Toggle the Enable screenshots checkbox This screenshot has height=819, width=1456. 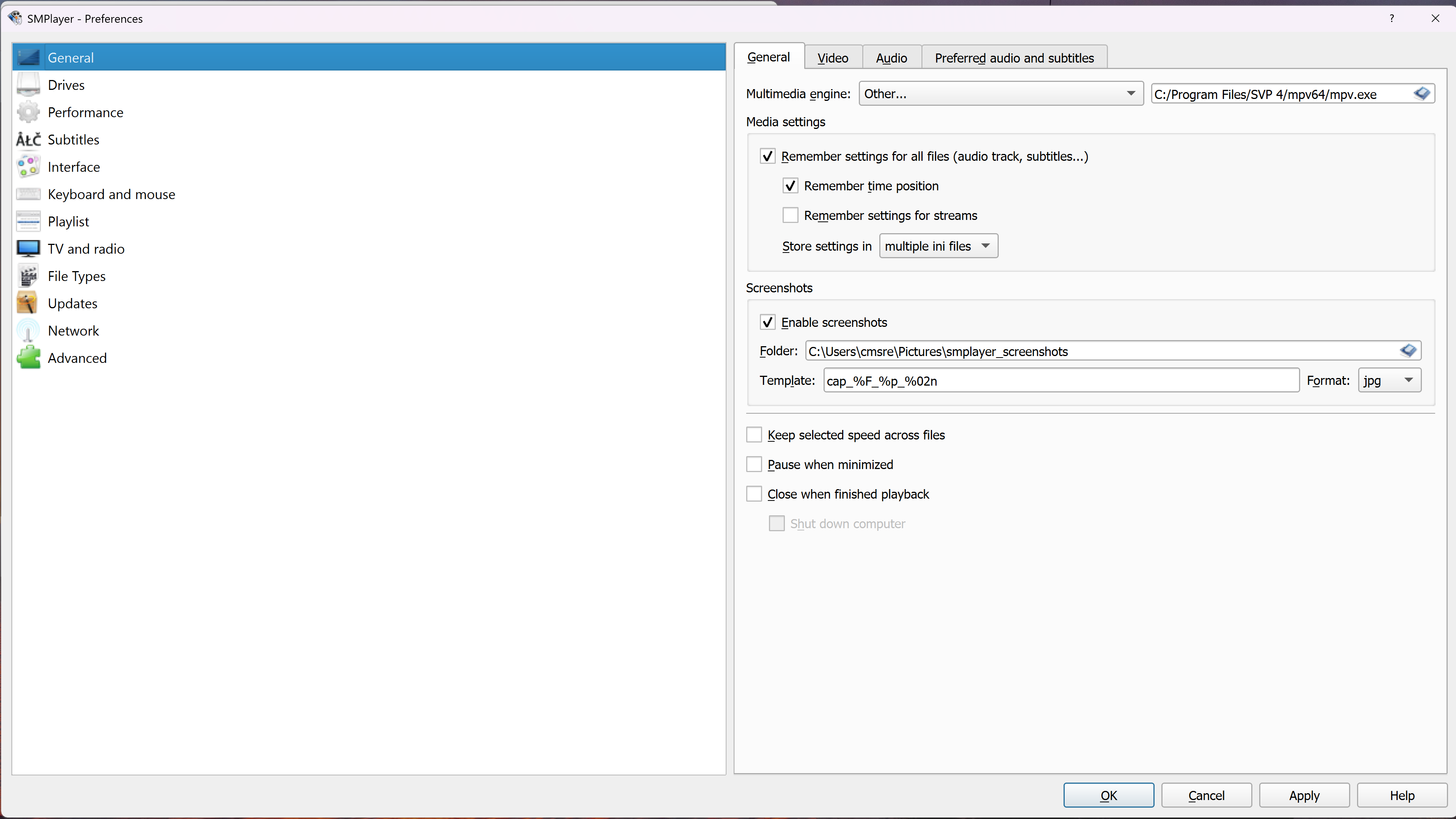coord(767,322)
